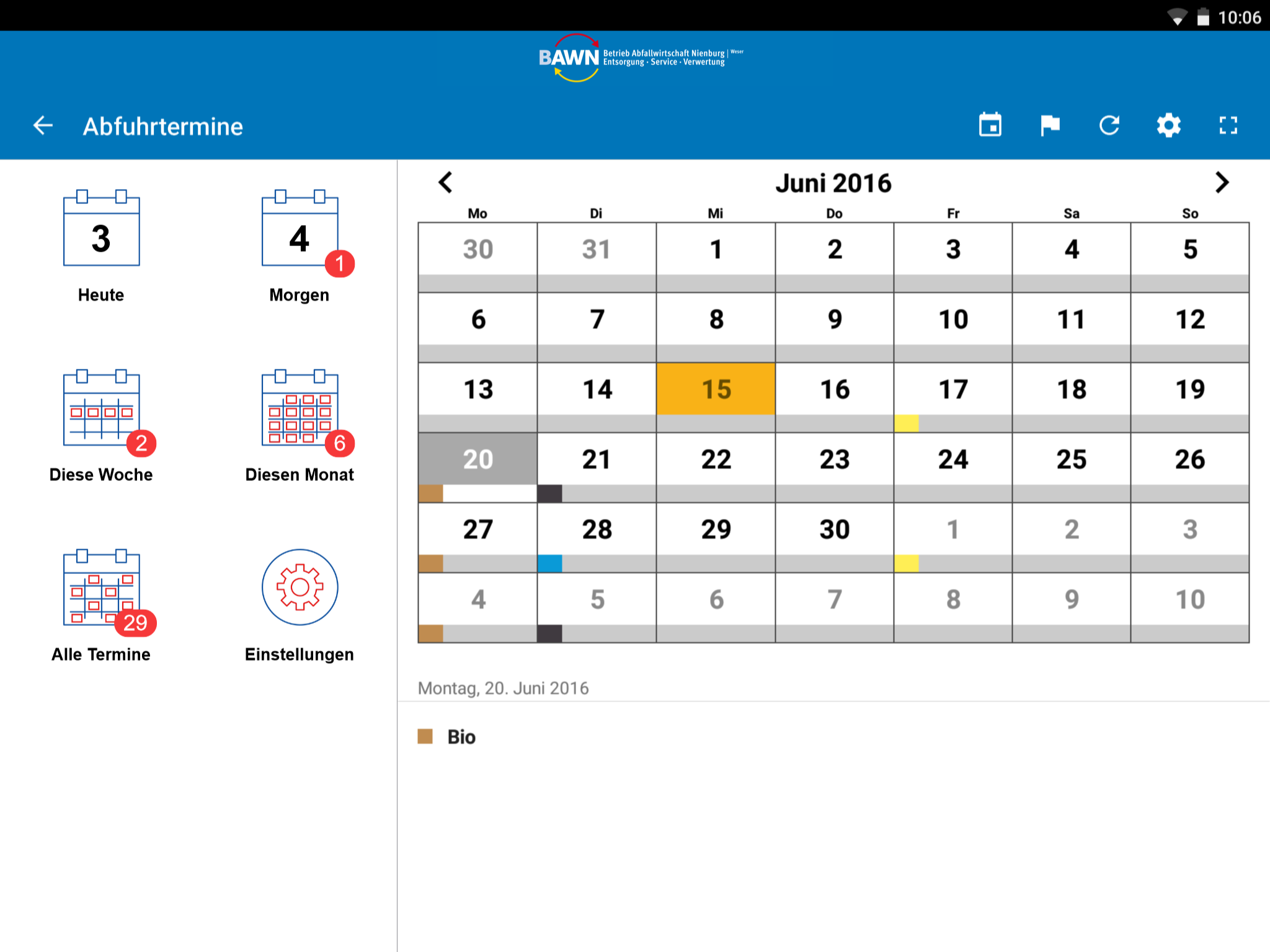Tap the Juni 2016 month title
Screen dimensions: 1270x952
[833, 183]
